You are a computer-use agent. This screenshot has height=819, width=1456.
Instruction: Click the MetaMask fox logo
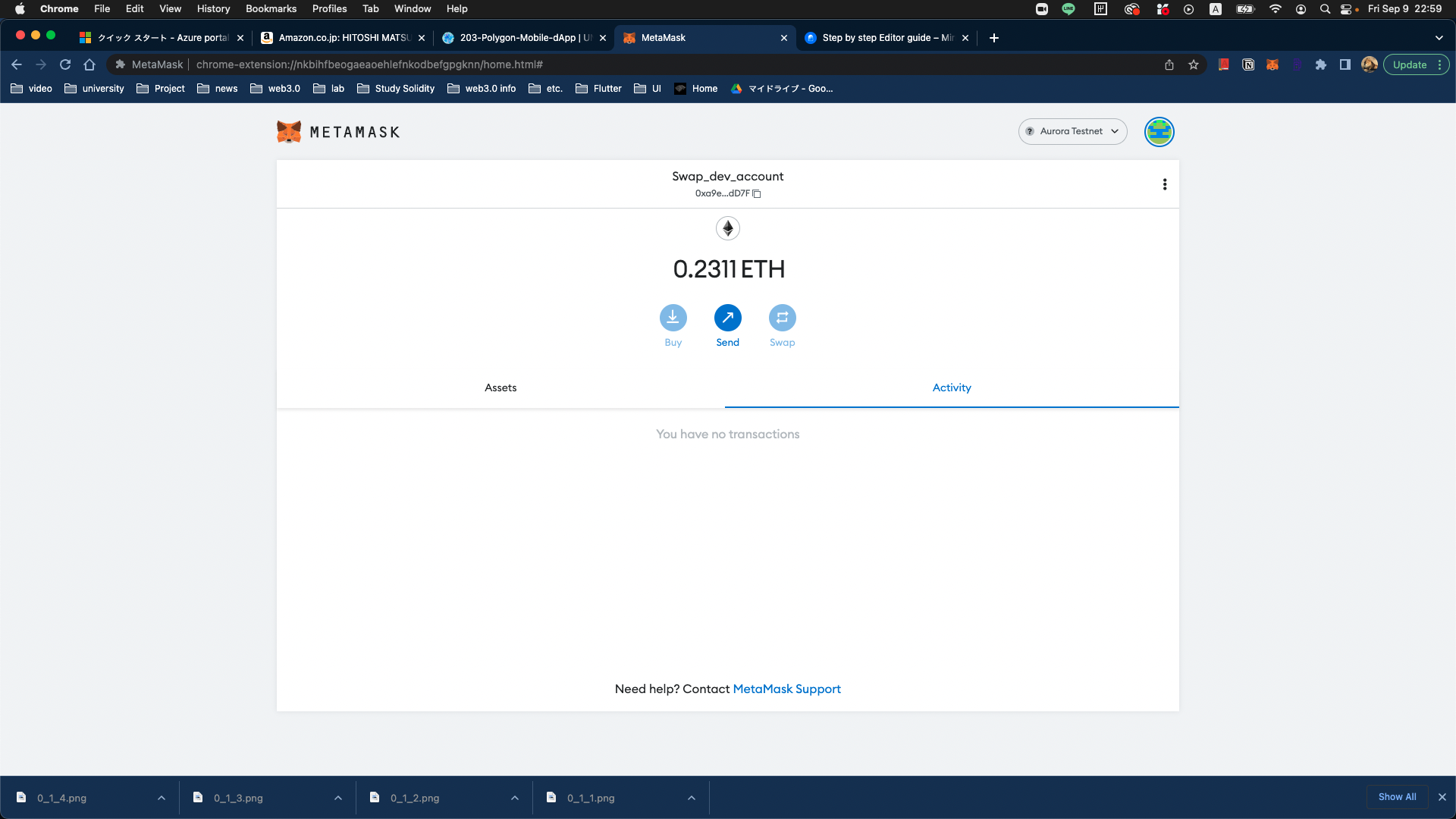coord(289,132)
